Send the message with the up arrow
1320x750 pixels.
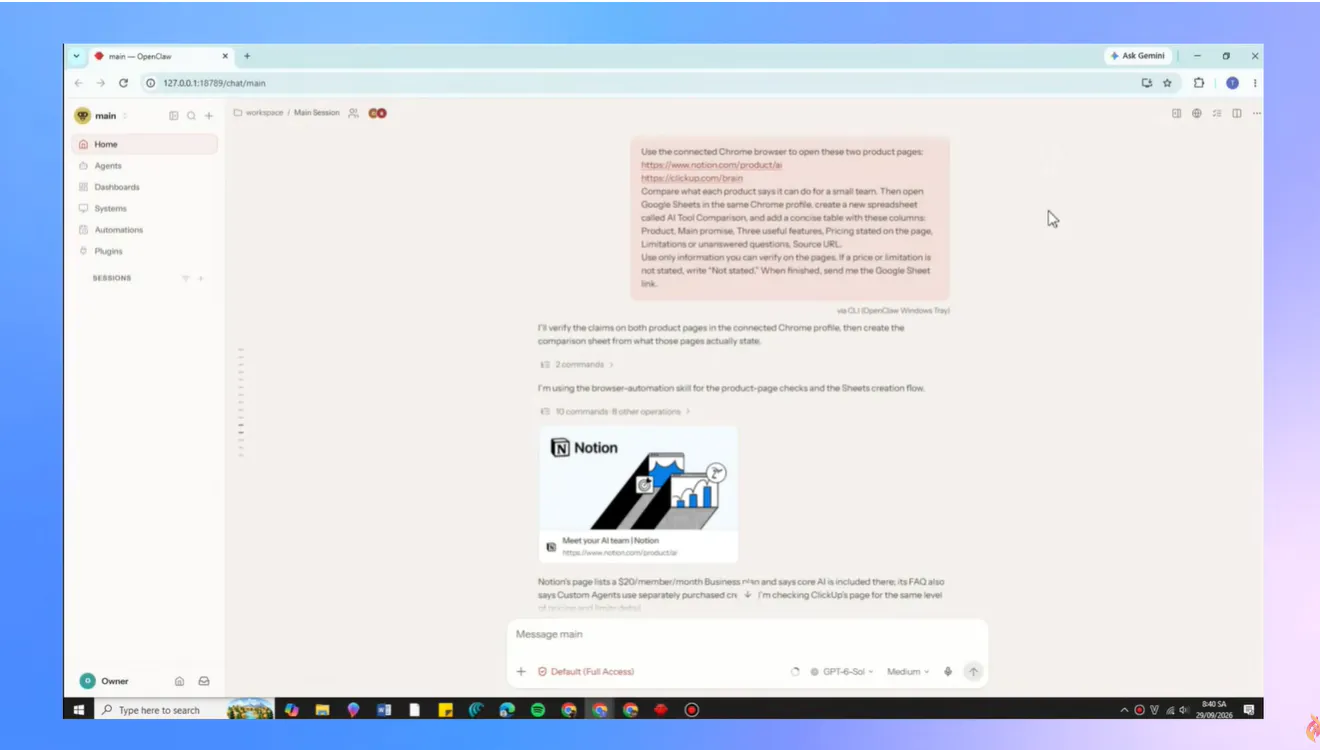pyautogui.click(x=973, y=672)
